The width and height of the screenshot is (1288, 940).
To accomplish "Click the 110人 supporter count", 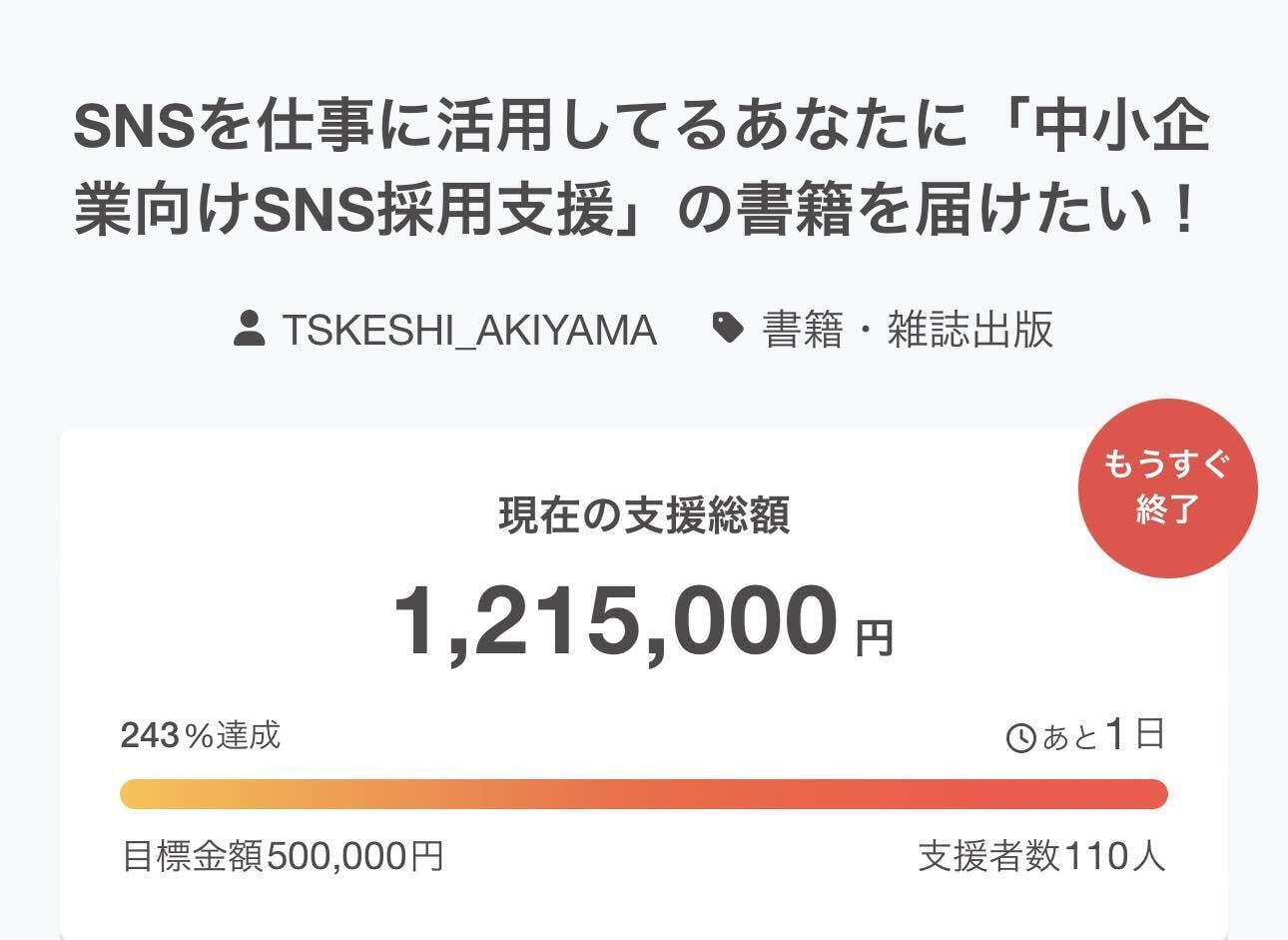I will (1114, 856).
